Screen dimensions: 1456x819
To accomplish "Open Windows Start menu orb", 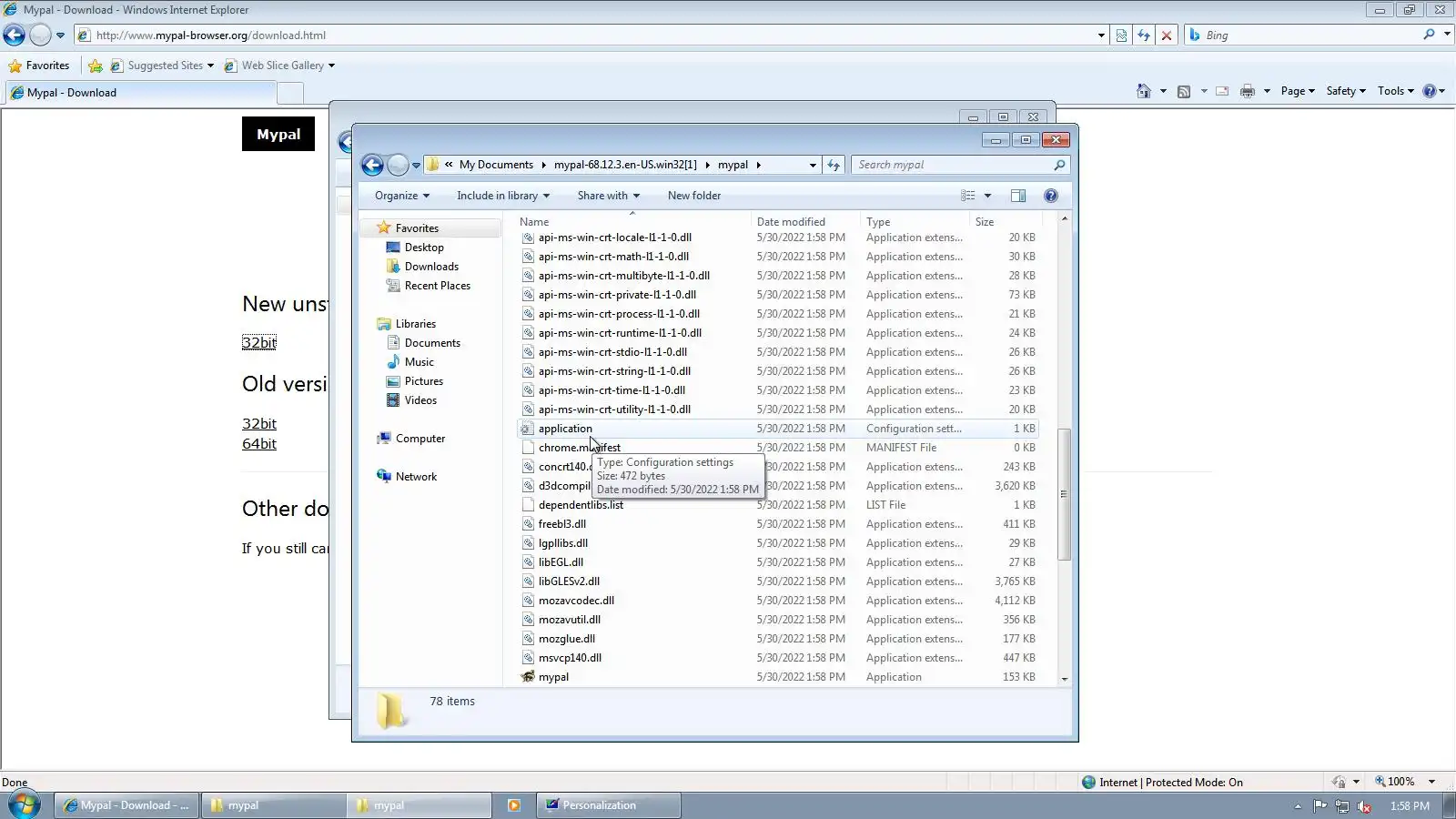I will pyautogui.click(x=25, y=805).
